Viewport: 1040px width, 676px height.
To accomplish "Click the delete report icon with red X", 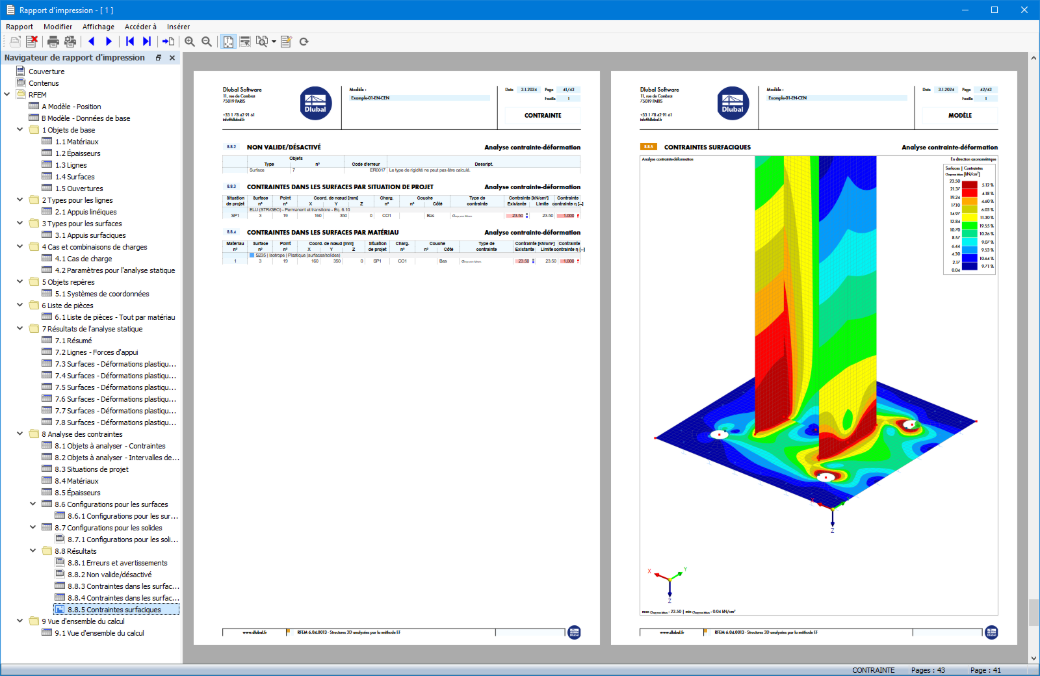I will 31,42.
